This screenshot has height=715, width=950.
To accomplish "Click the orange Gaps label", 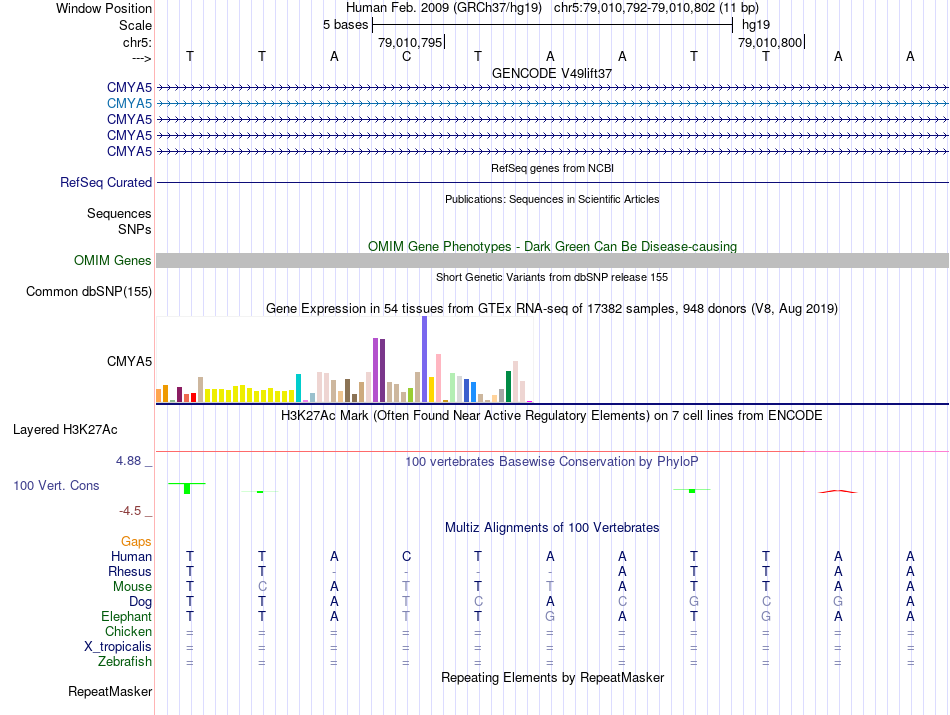I will tap(136, 542).
